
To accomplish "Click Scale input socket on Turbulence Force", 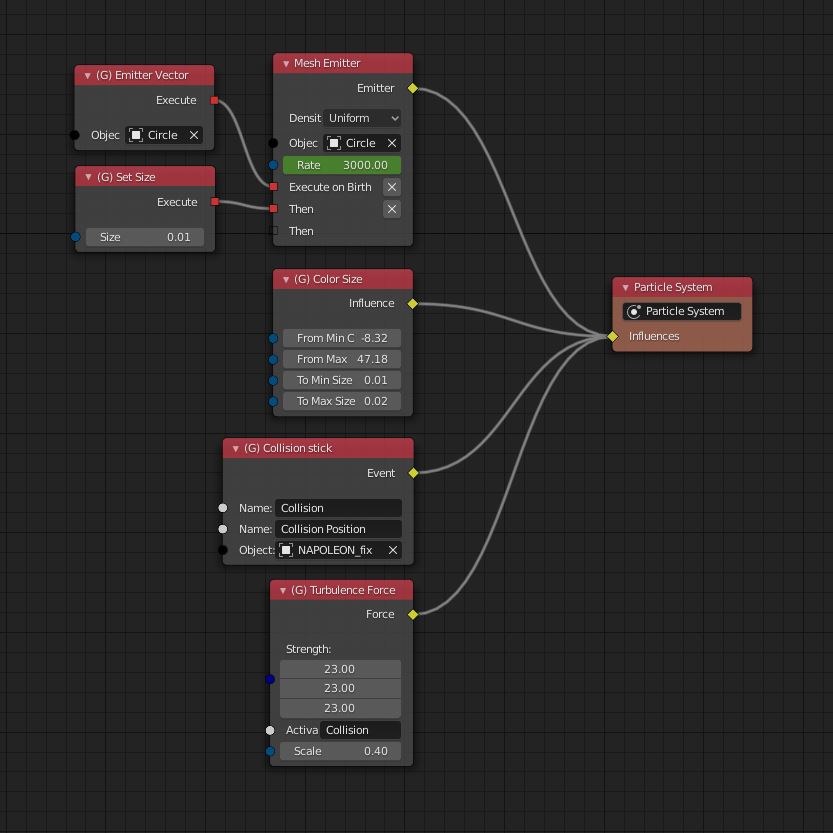I will click(x=270, y=751).
